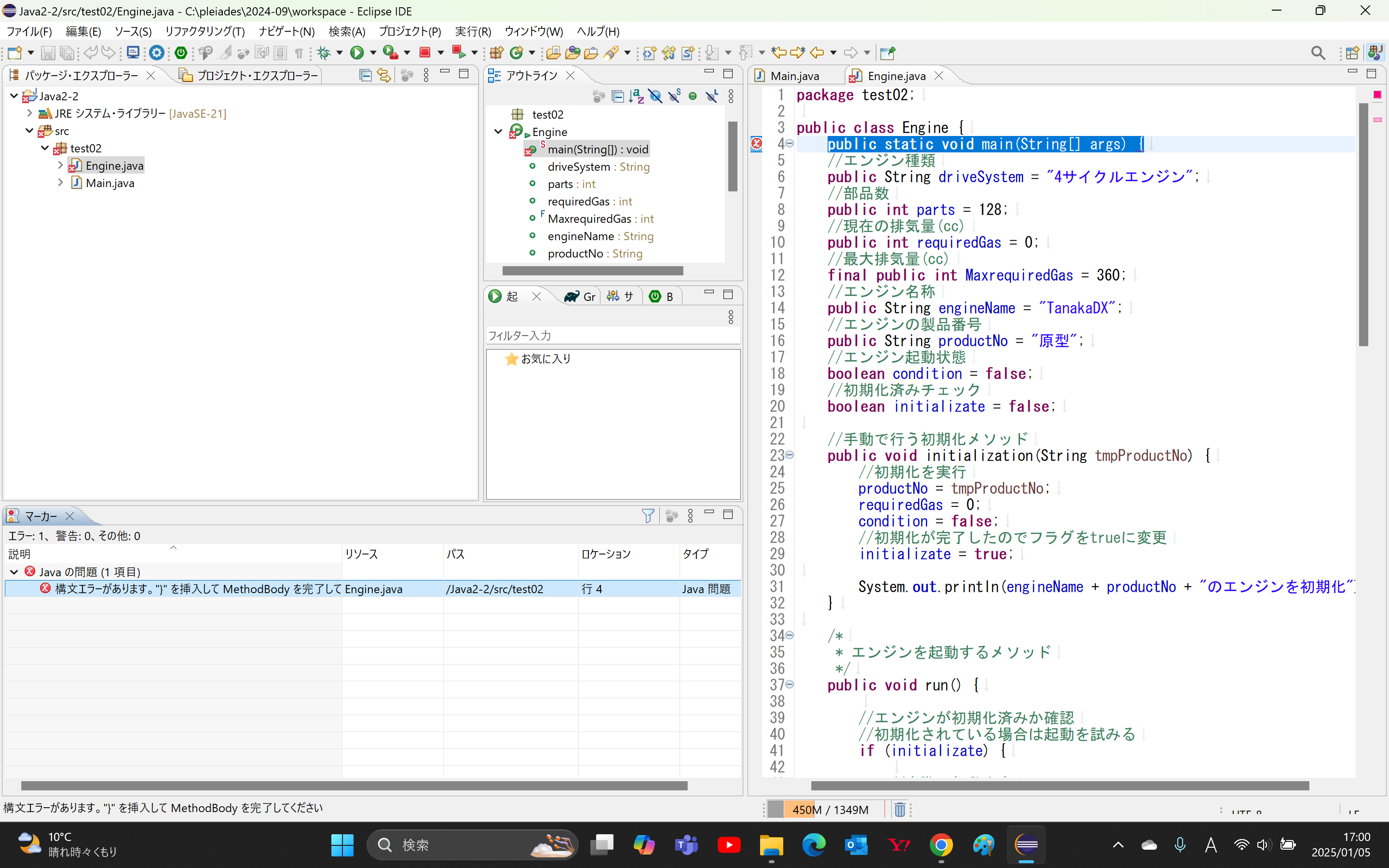The height and width of the screenshot is (868, 1389).
Task: Run garbage collection with the trash icon
Action: [x=899, y=810]
